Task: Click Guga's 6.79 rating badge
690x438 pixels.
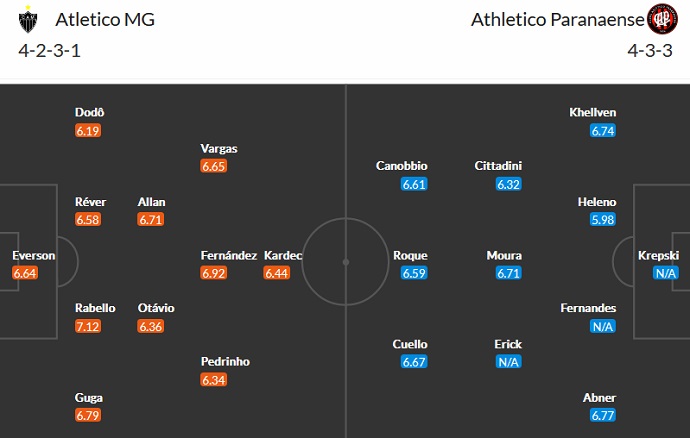Action: (89, 415)
